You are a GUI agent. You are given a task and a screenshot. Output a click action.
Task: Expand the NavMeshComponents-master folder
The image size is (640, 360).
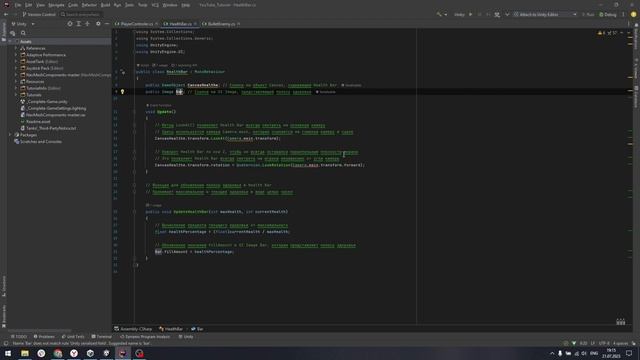[16, 75]
